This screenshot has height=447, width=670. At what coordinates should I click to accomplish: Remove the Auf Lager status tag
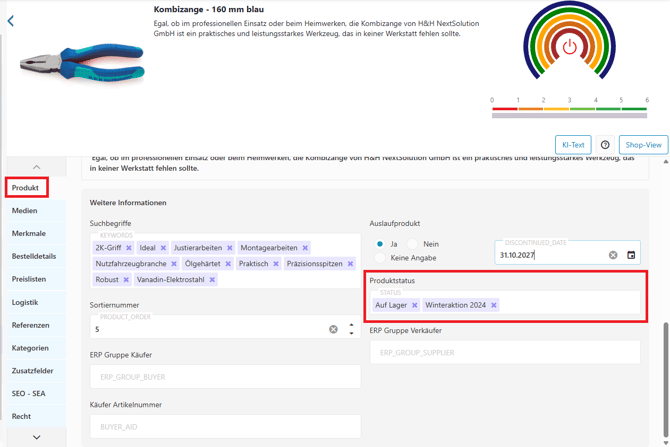tap(415, 305)
